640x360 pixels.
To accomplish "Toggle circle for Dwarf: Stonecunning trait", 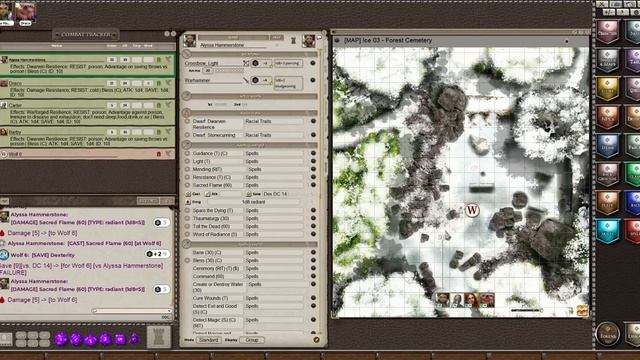I will [x=187, y=135].
